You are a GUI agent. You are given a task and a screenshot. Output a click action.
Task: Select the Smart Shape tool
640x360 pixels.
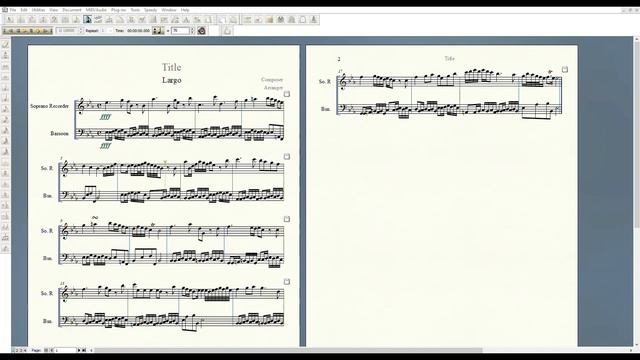(x=120, y=19)
